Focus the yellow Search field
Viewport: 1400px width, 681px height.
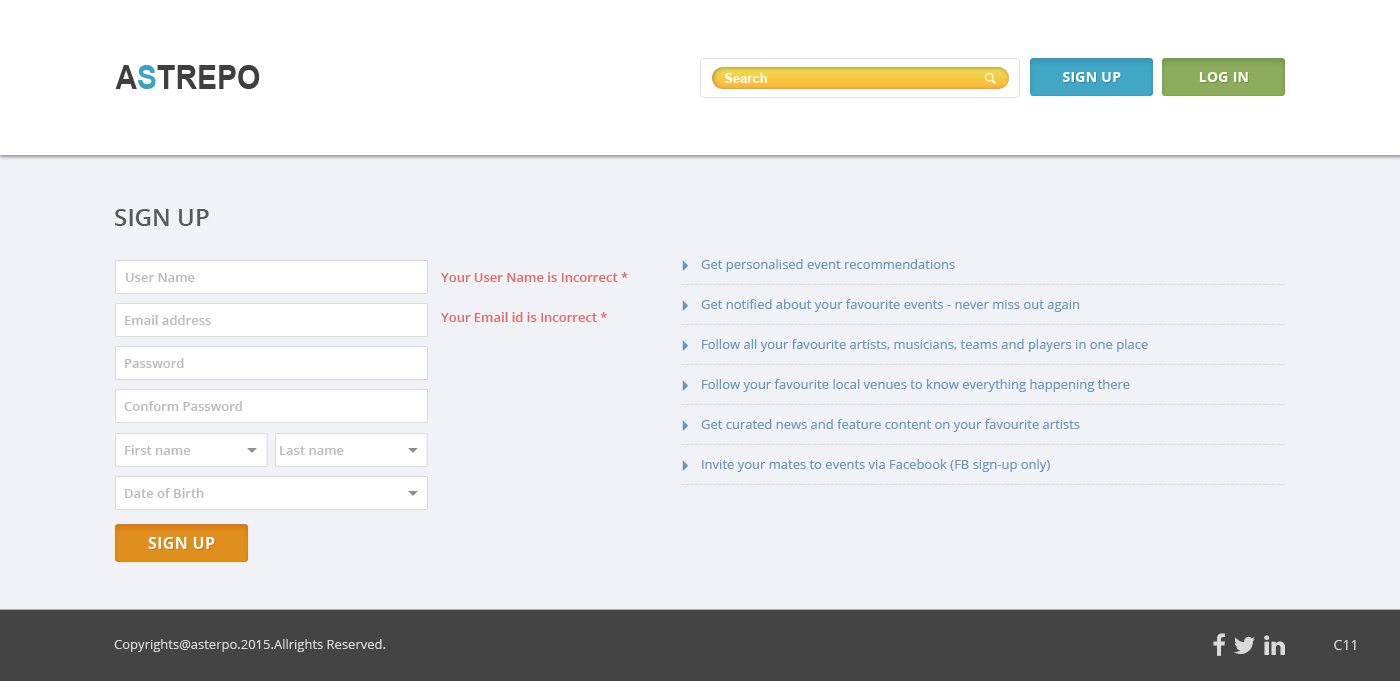(x=860, y=78)
